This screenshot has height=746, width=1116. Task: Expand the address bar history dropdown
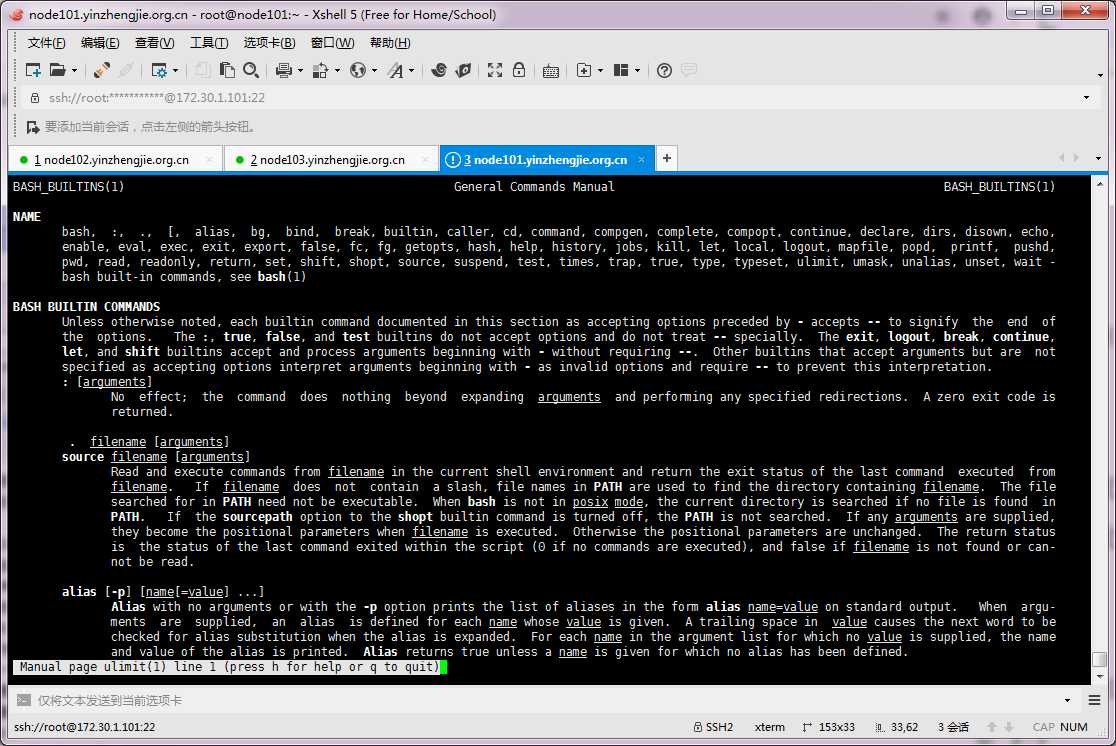[1086, 98]
